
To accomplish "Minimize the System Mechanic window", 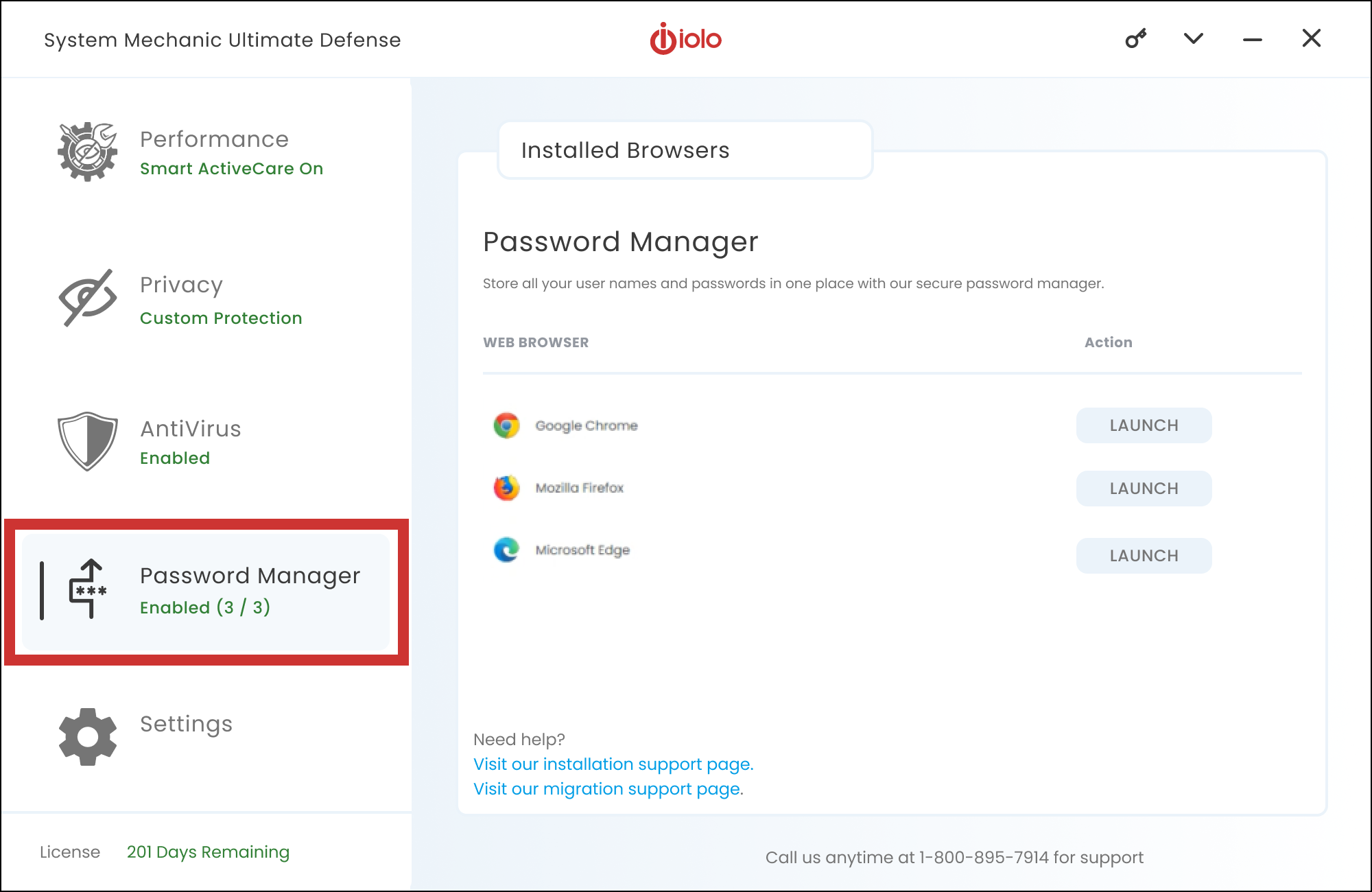I will pyautogui.click(x=1253, y=40).
